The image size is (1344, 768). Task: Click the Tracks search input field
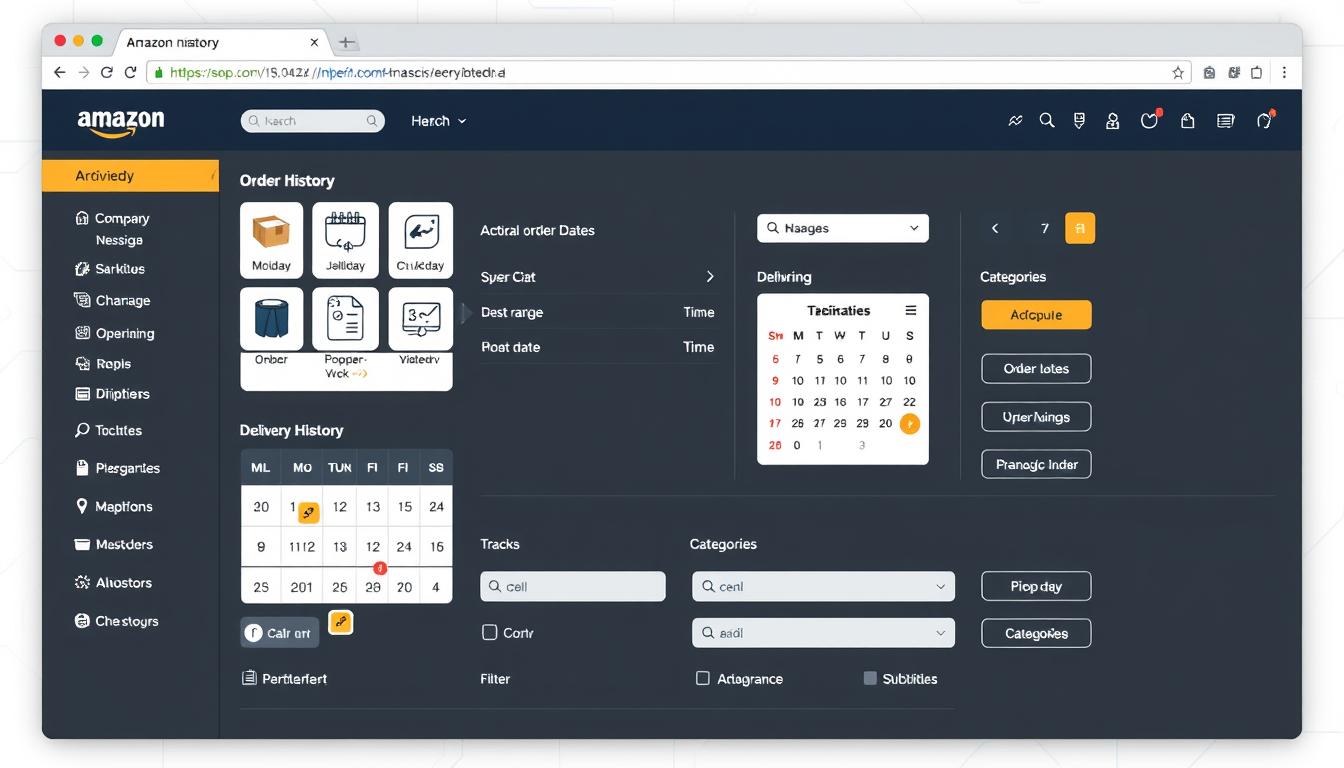point(572,587)
